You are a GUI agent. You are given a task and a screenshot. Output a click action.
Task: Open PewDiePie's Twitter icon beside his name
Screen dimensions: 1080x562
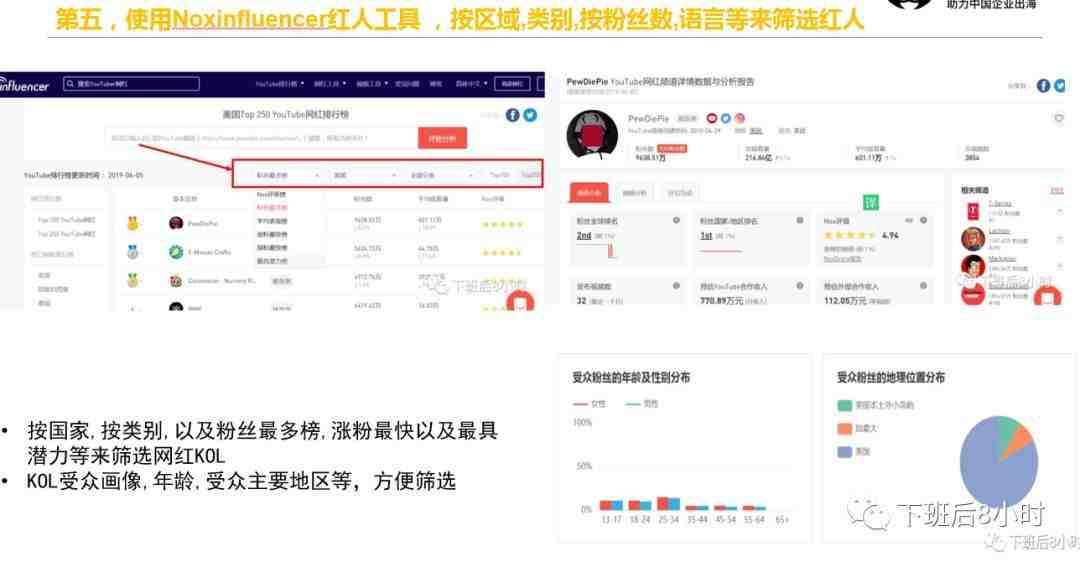pos(725,118)
